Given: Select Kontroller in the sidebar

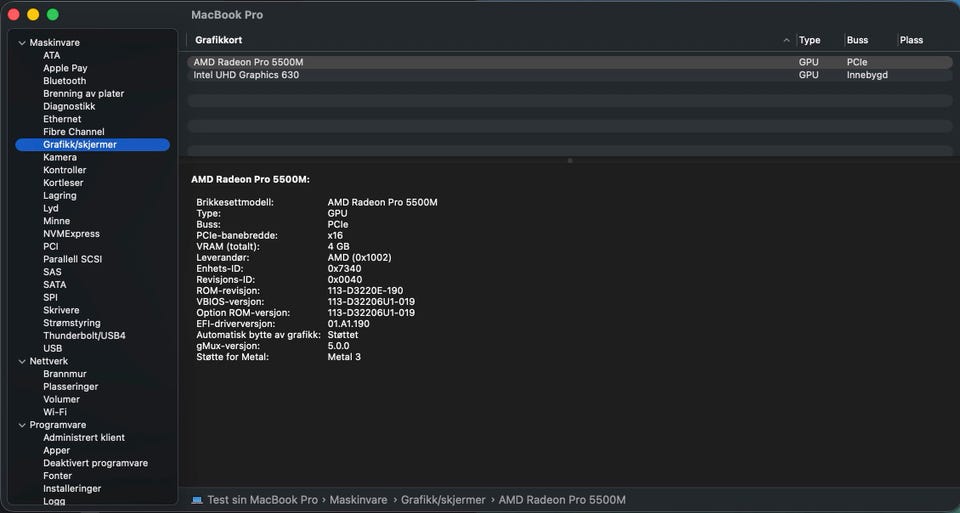Looking at the screenshot, I should pyautogui.click(x=64, y=170).
